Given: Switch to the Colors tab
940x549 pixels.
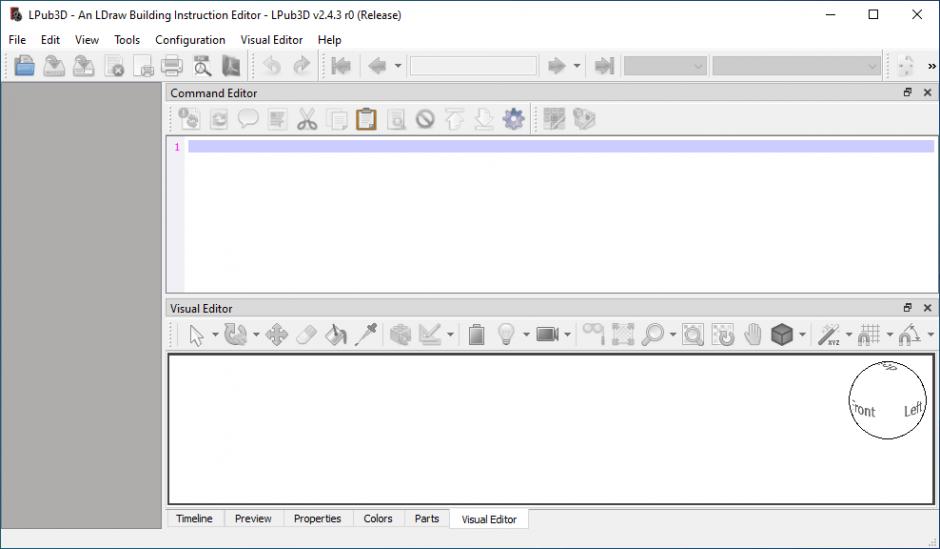Looking at the screenshot, I should click(378, 518).
